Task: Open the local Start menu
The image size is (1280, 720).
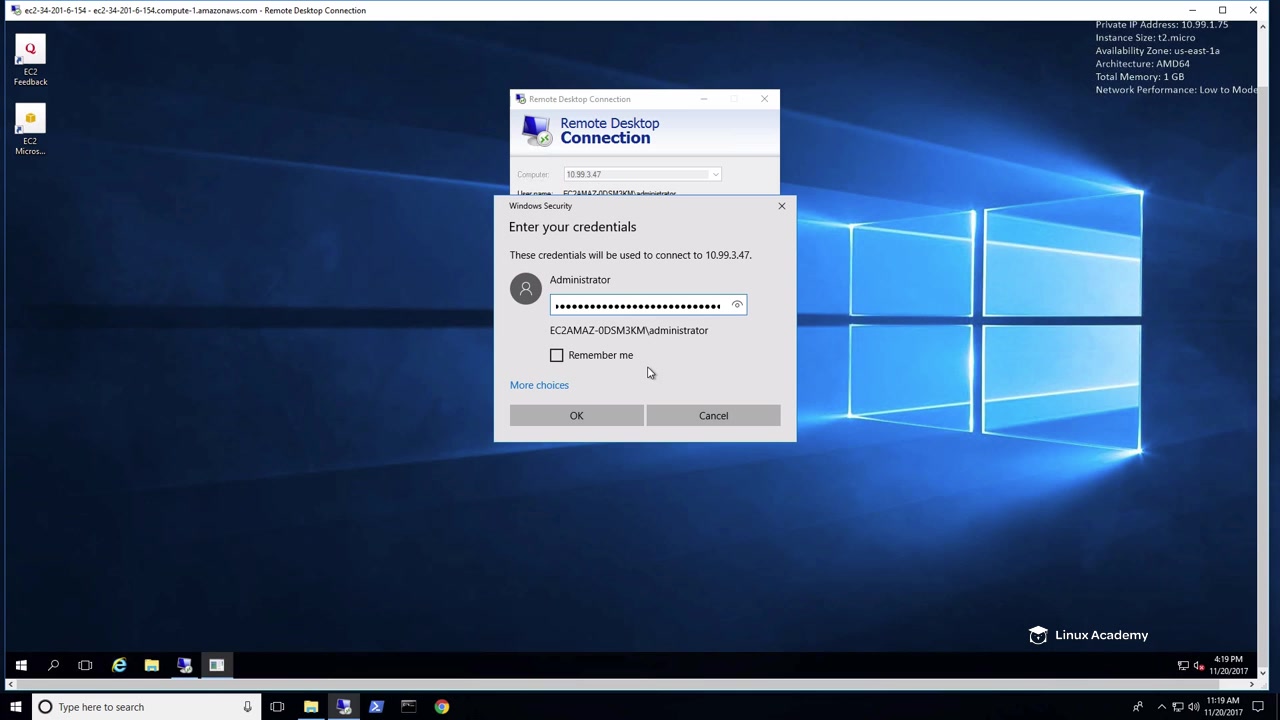Action: pos(15,707)
